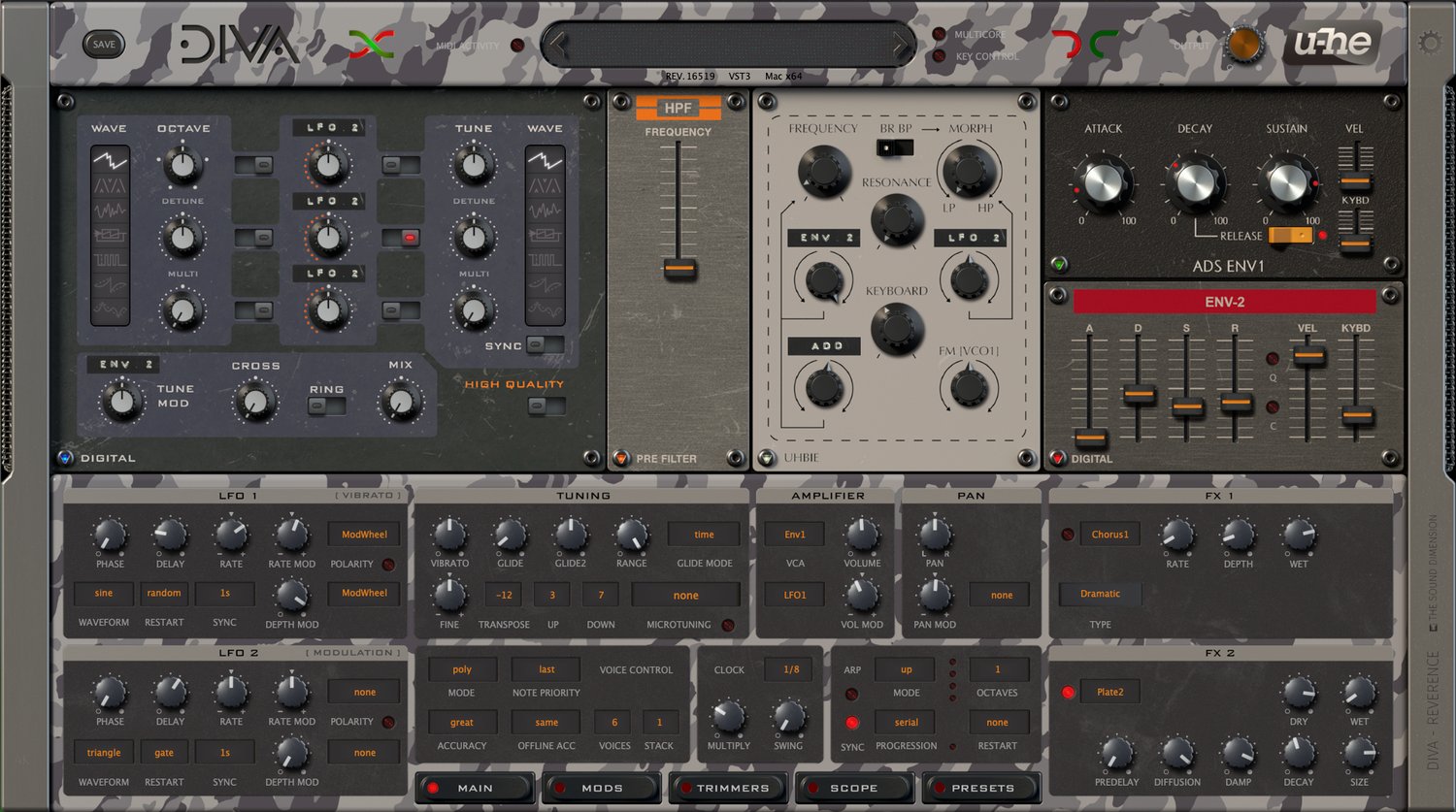Click the ENV1 SUSTAIN knob
Screen dimensions: 1456x812
[x=1287, y=183]
